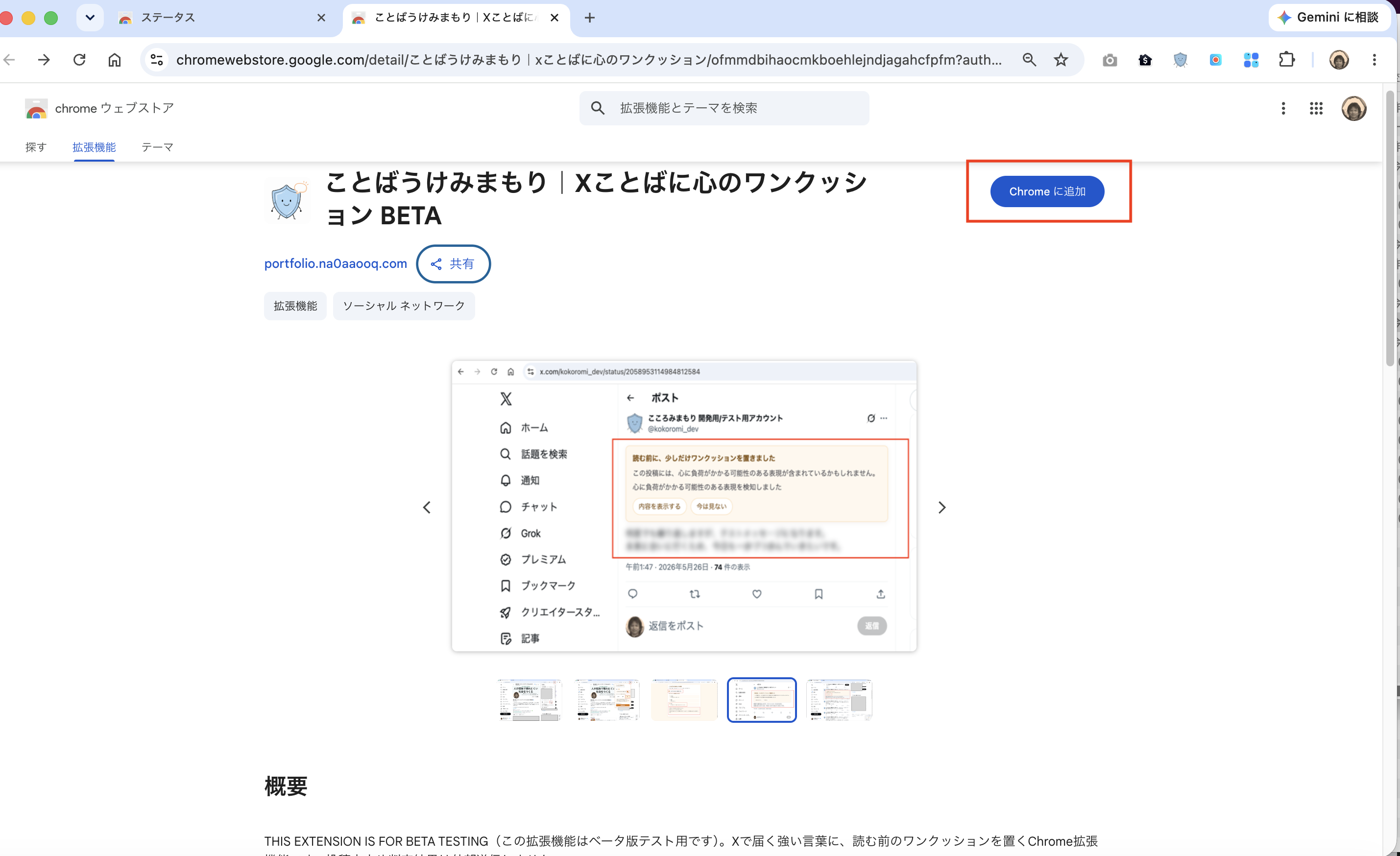This screenshot has height=856, width=1400.
Task: Open the Chrome profile avatar in toolbar
Action: tap(1339, 60)
